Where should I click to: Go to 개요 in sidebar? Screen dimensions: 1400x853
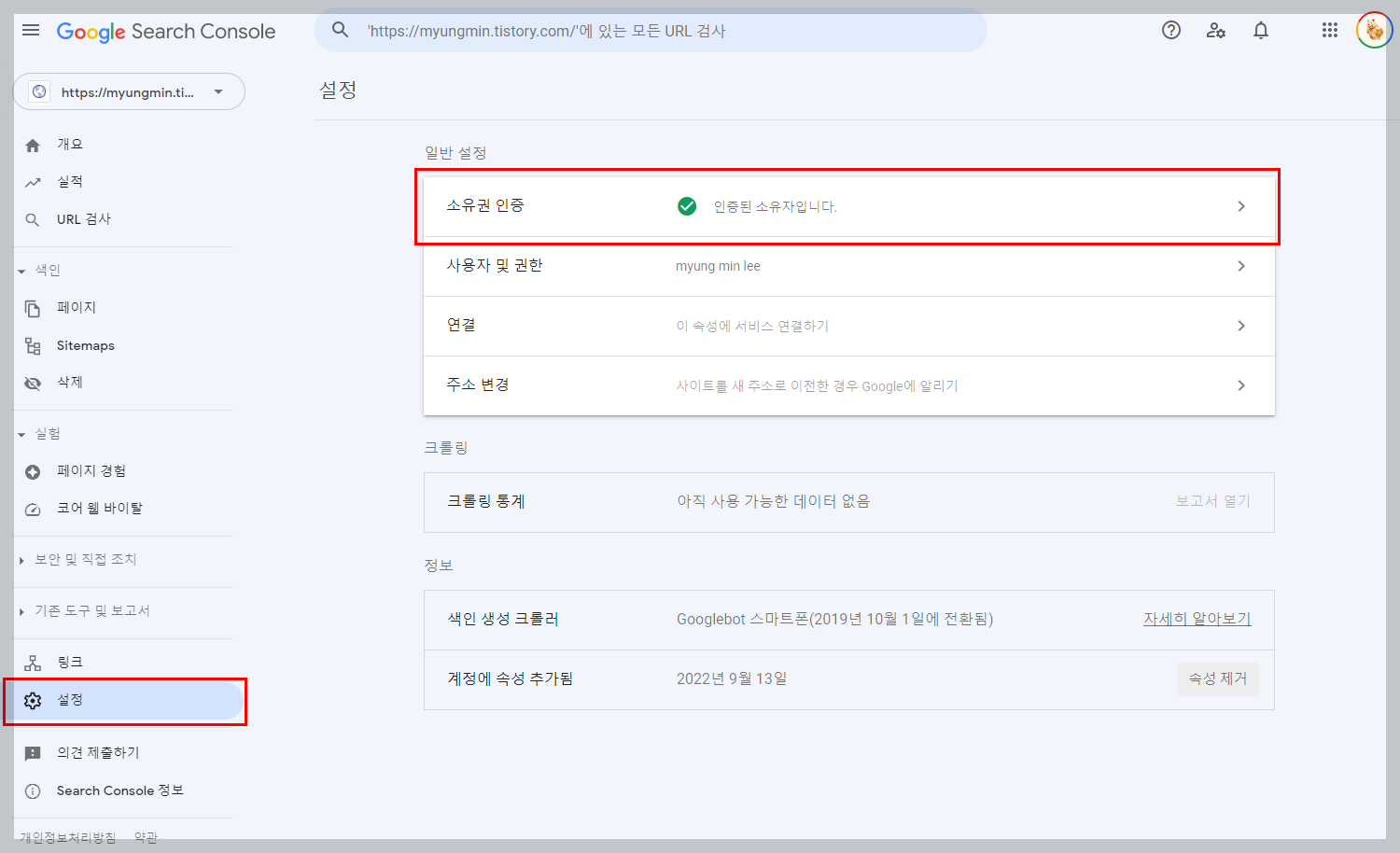[70, 144]
